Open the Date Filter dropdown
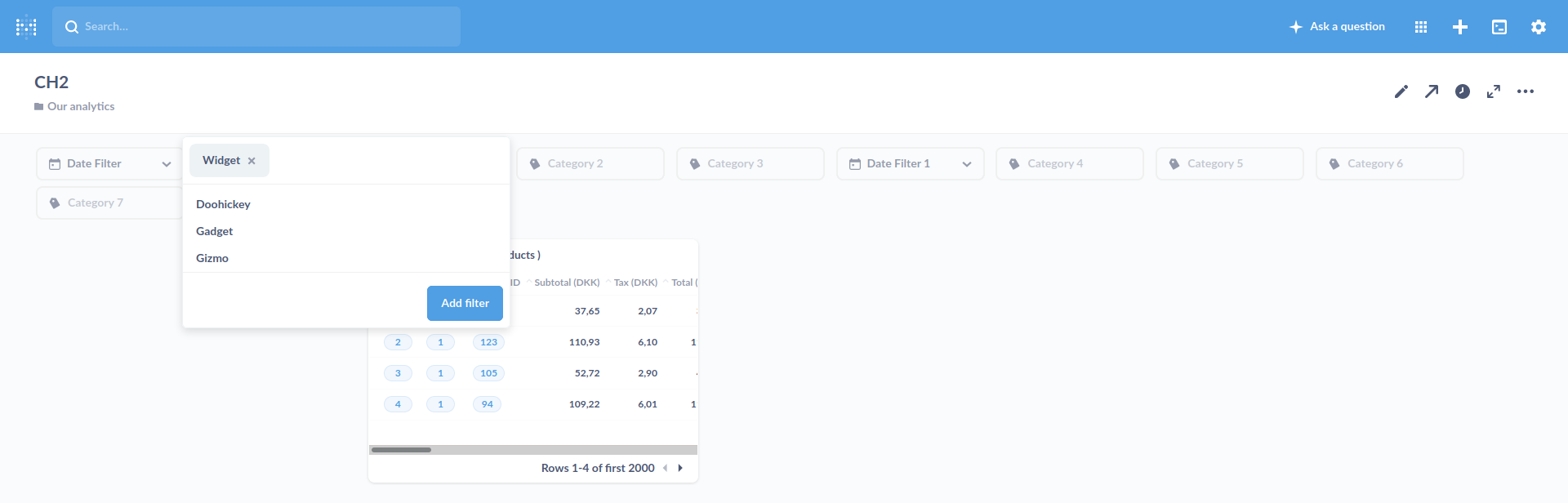Image resolution: width=1568 pixels, height=503 pixels. click(x=109, y=164)
